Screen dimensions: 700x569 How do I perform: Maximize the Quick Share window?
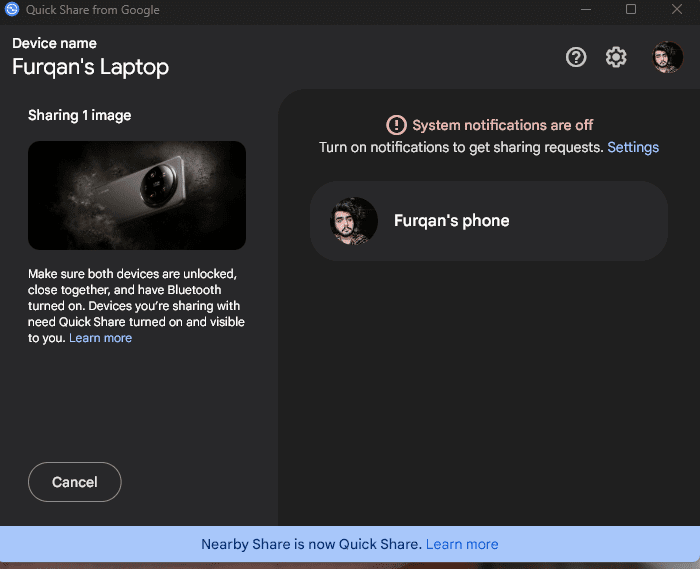631,9
